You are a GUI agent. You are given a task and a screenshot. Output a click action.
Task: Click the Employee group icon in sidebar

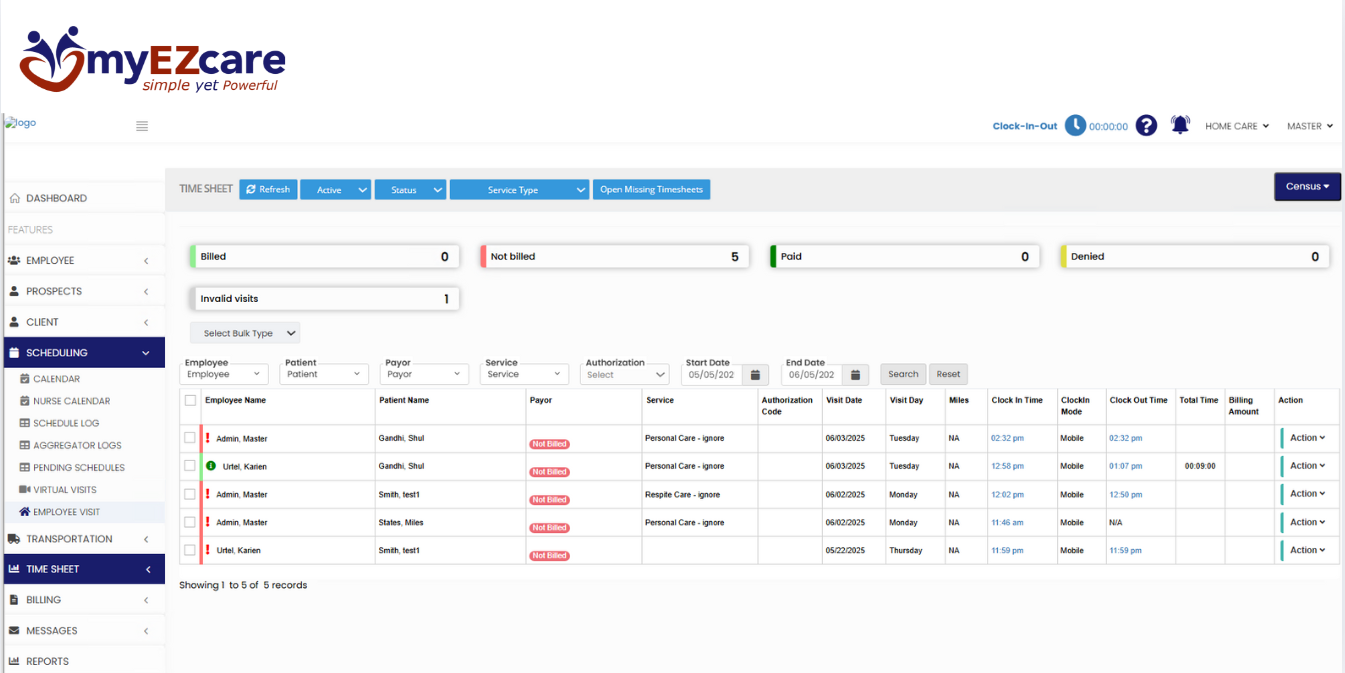[x=14, y=260]
